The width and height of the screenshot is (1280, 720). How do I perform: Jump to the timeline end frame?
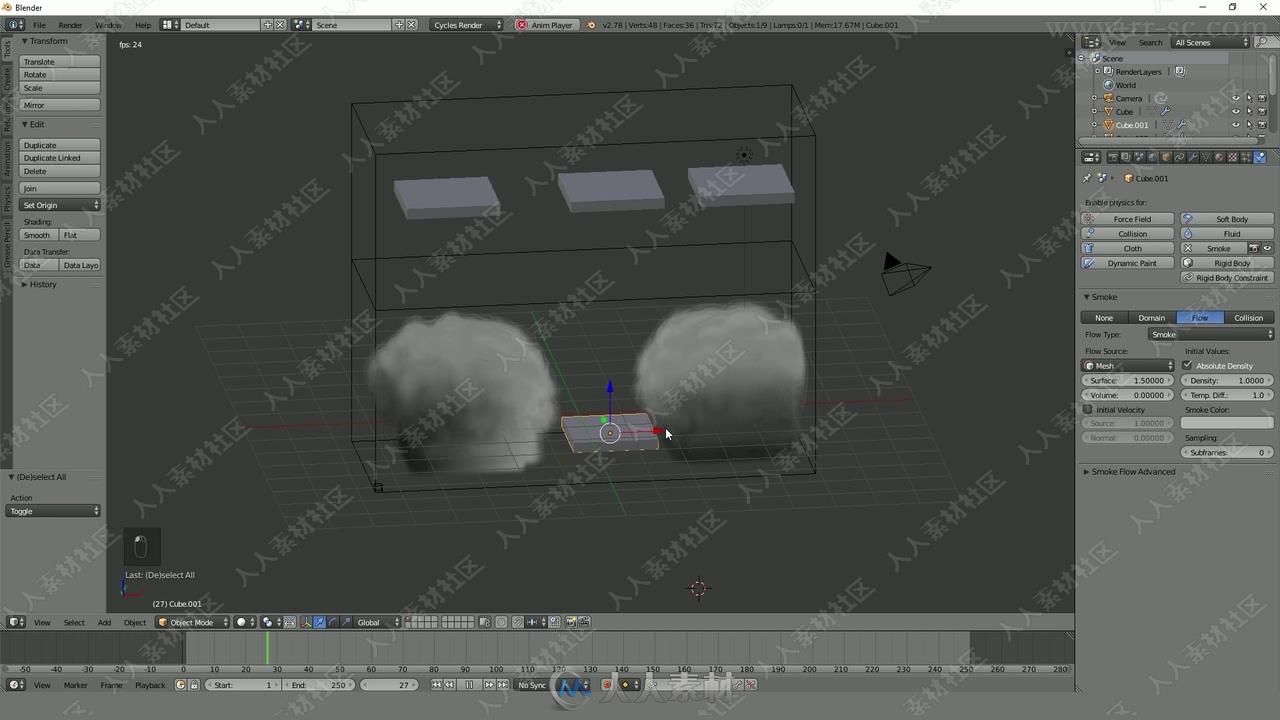coord(503,685)
